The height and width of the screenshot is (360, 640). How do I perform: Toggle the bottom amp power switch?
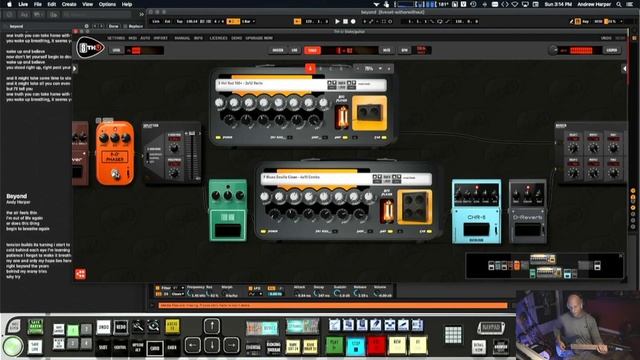pos(264,231)
